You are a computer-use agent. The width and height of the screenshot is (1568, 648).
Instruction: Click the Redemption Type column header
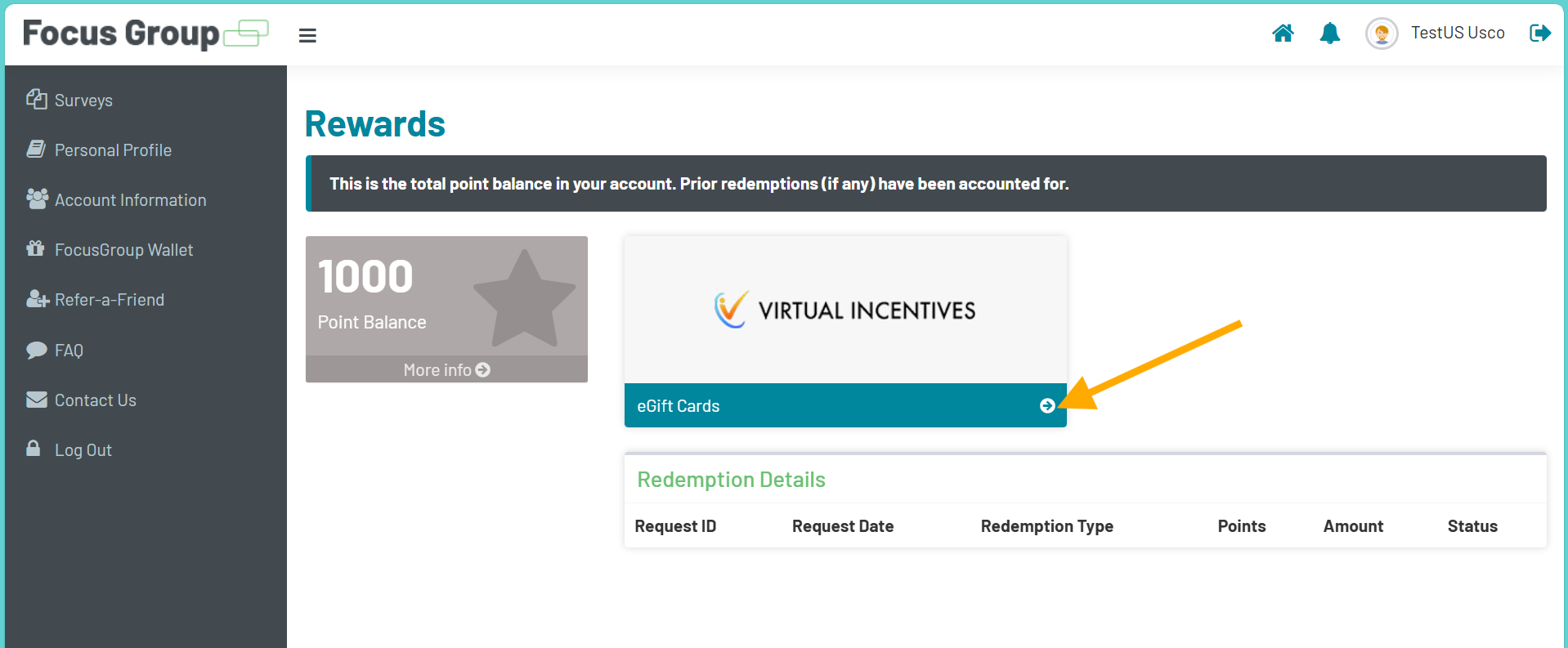point(1047,526)
